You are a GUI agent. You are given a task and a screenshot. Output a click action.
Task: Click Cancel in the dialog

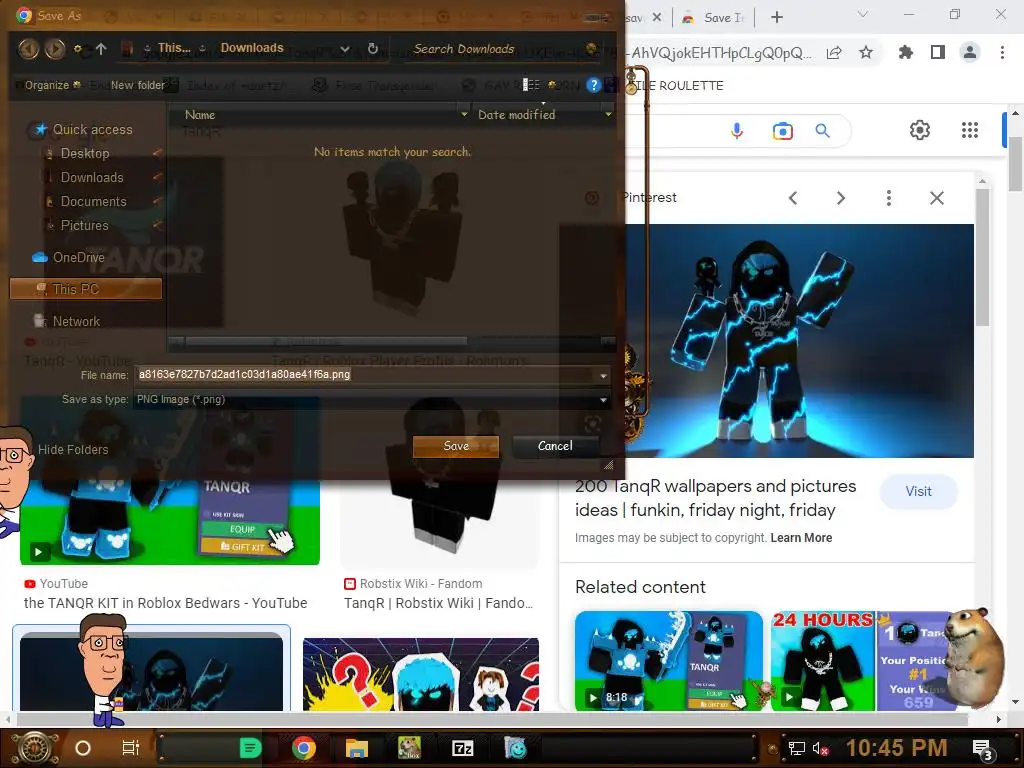tap(555, 446)
